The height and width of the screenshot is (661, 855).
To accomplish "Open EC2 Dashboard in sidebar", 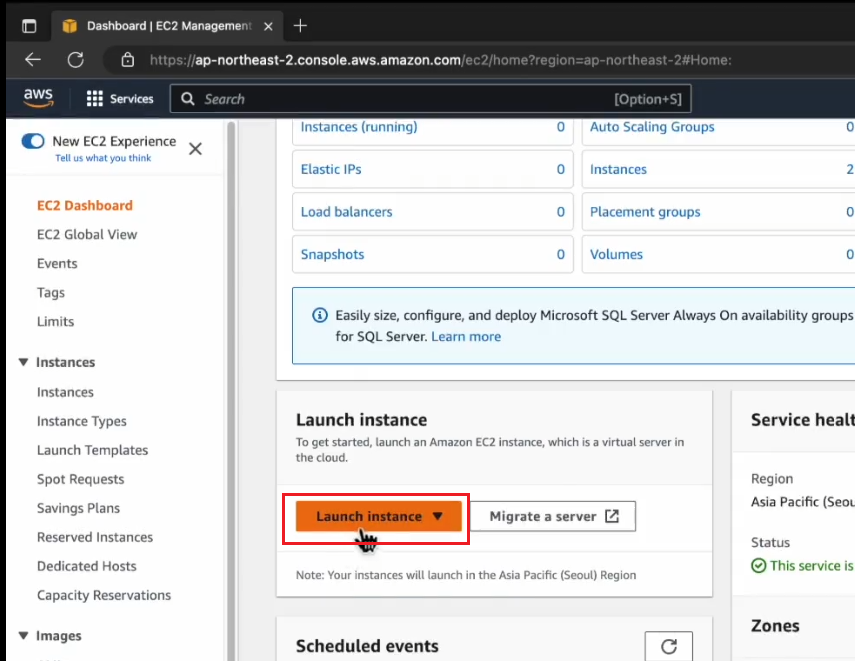I will 85,206.
